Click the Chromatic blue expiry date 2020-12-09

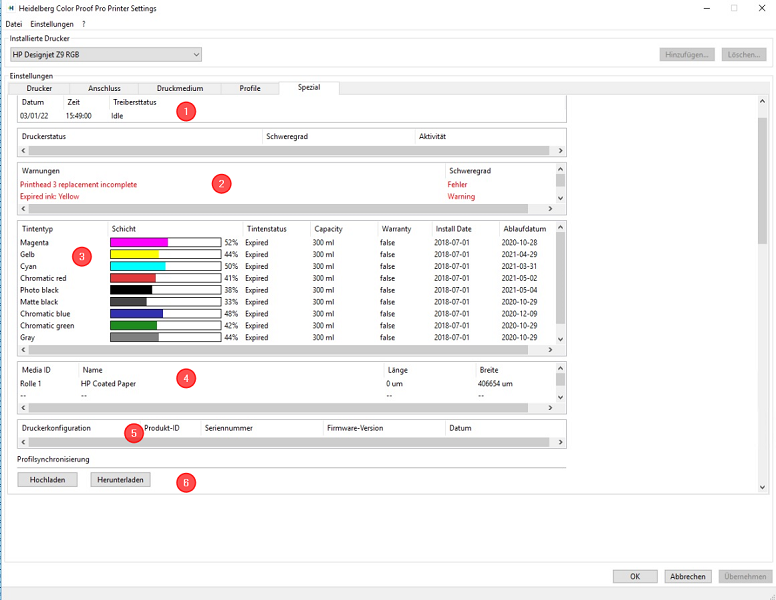click(519, 313)
